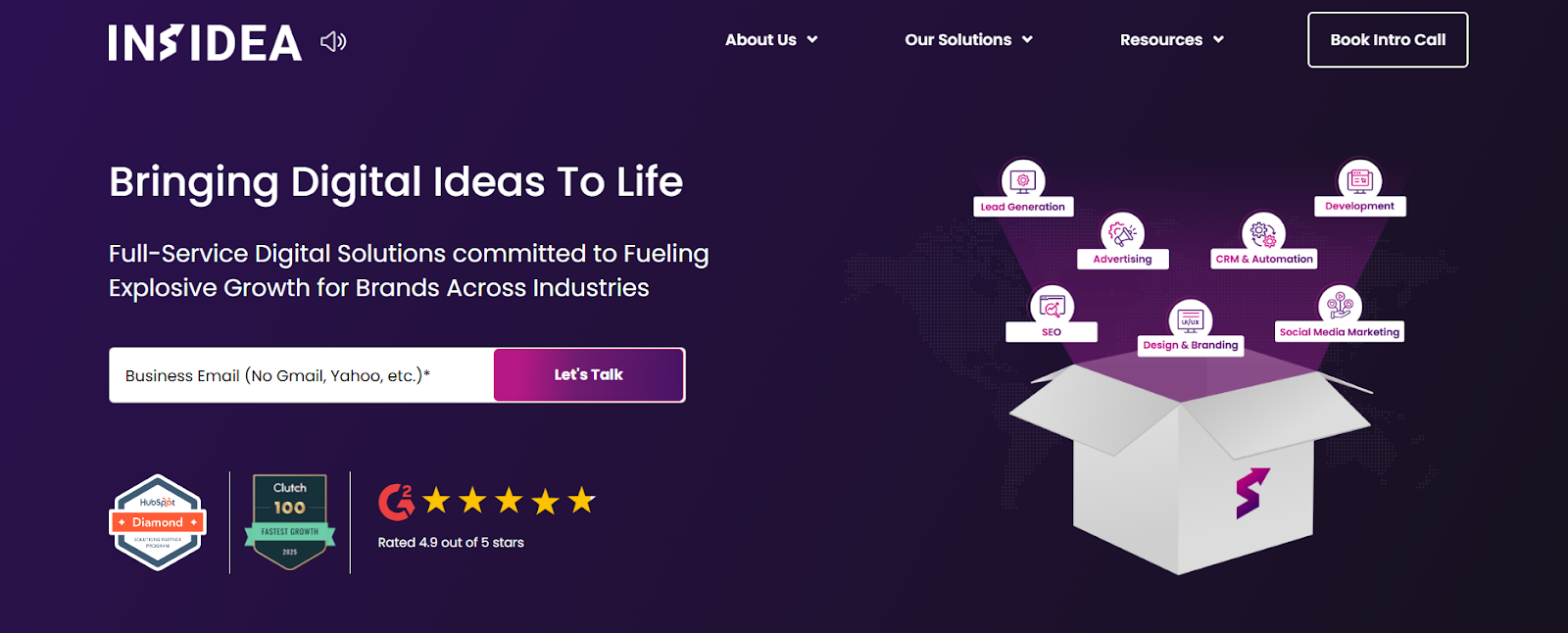1568x633 pixels.
Task: Select the Advertising megaphone icon
Action: point(1122,233)
